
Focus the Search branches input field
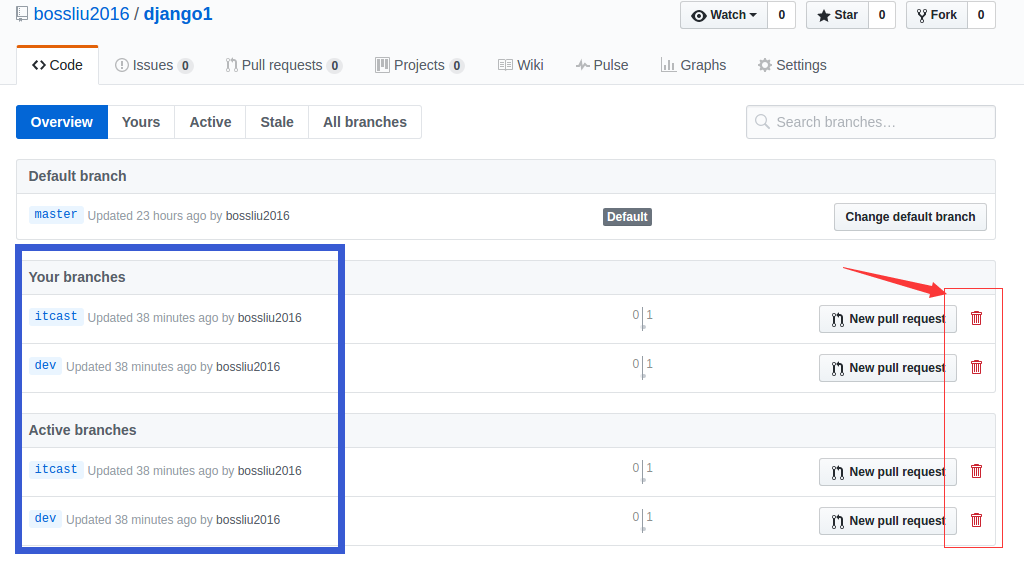870,122
